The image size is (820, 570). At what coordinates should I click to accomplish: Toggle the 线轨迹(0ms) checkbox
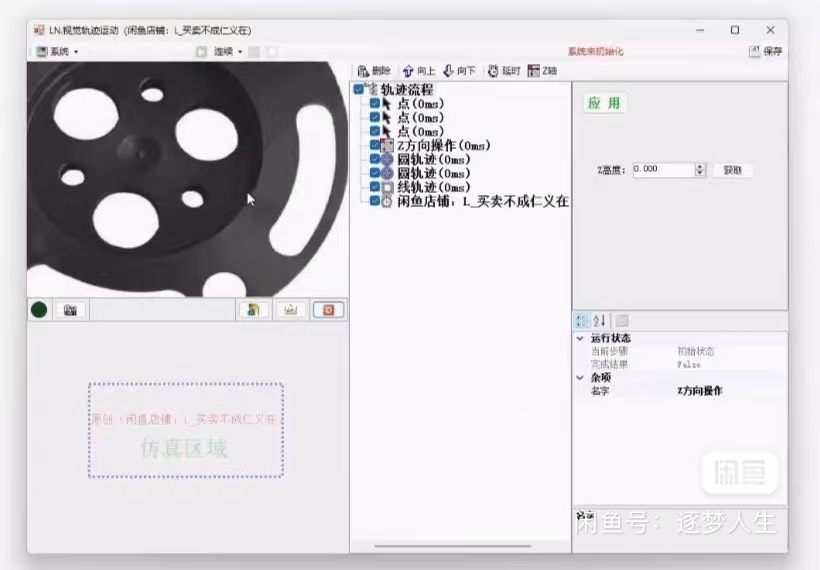point(375,187)
